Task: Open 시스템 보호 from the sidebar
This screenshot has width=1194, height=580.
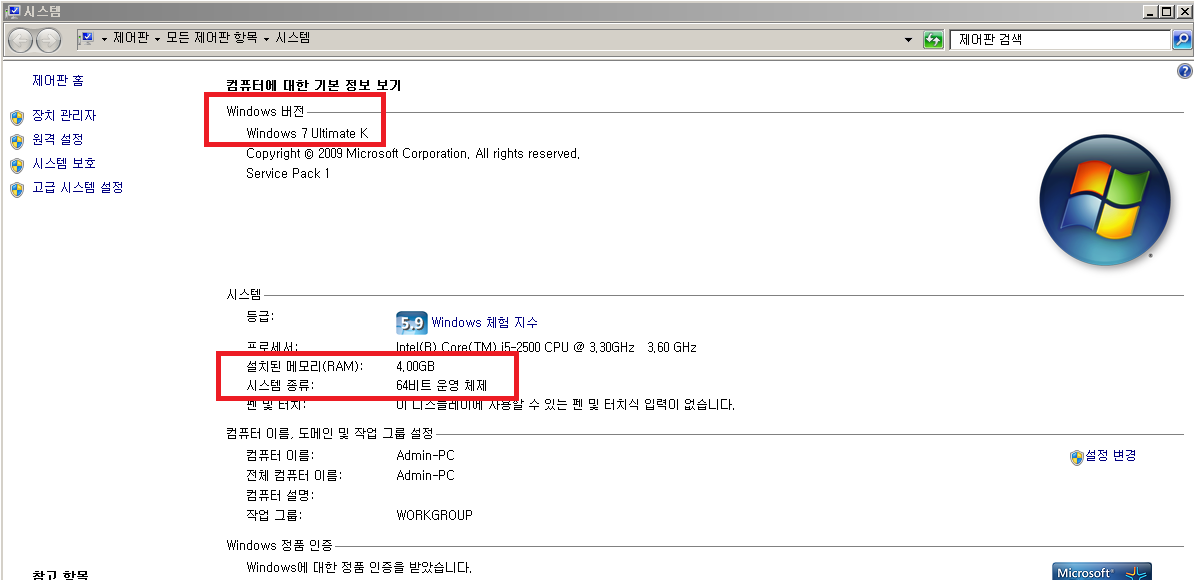Action: pos(64,164)
